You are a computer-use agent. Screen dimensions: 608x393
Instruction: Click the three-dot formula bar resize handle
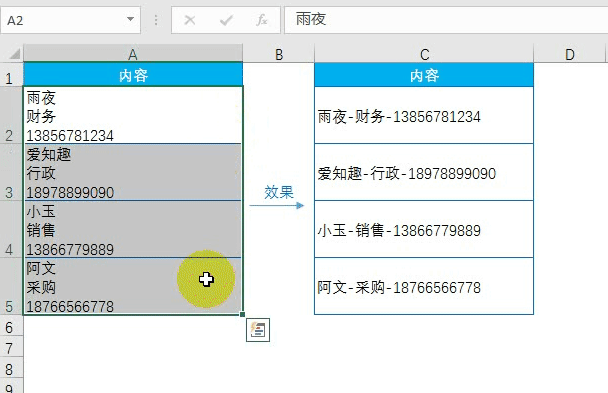(156, 20)
